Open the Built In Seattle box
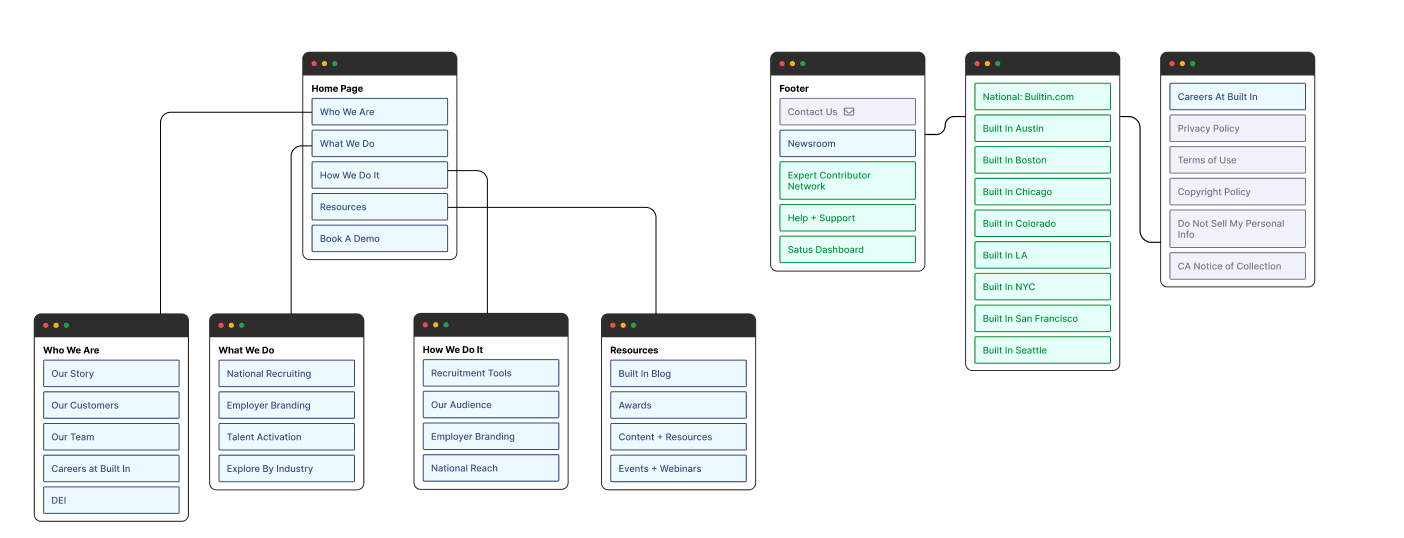The image size is (1404, 538). [1043, 350]
